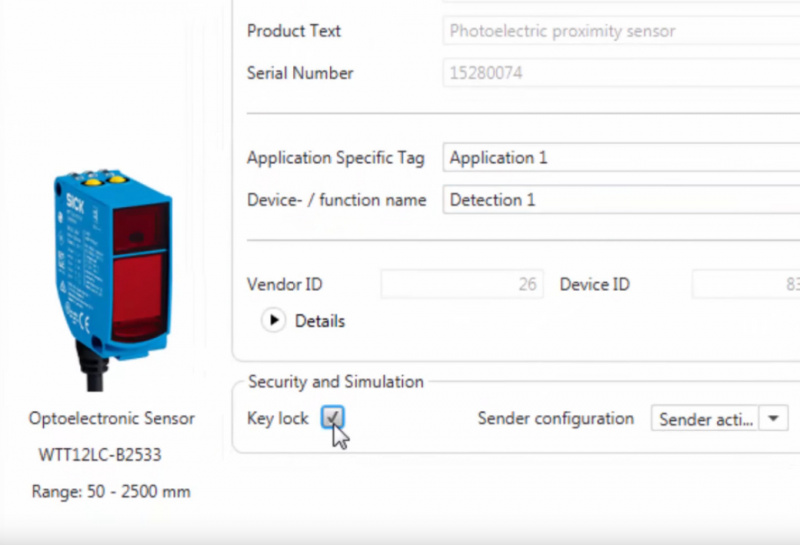Click the Product Text field
The image size is (800, 545).
click(620, 31)
